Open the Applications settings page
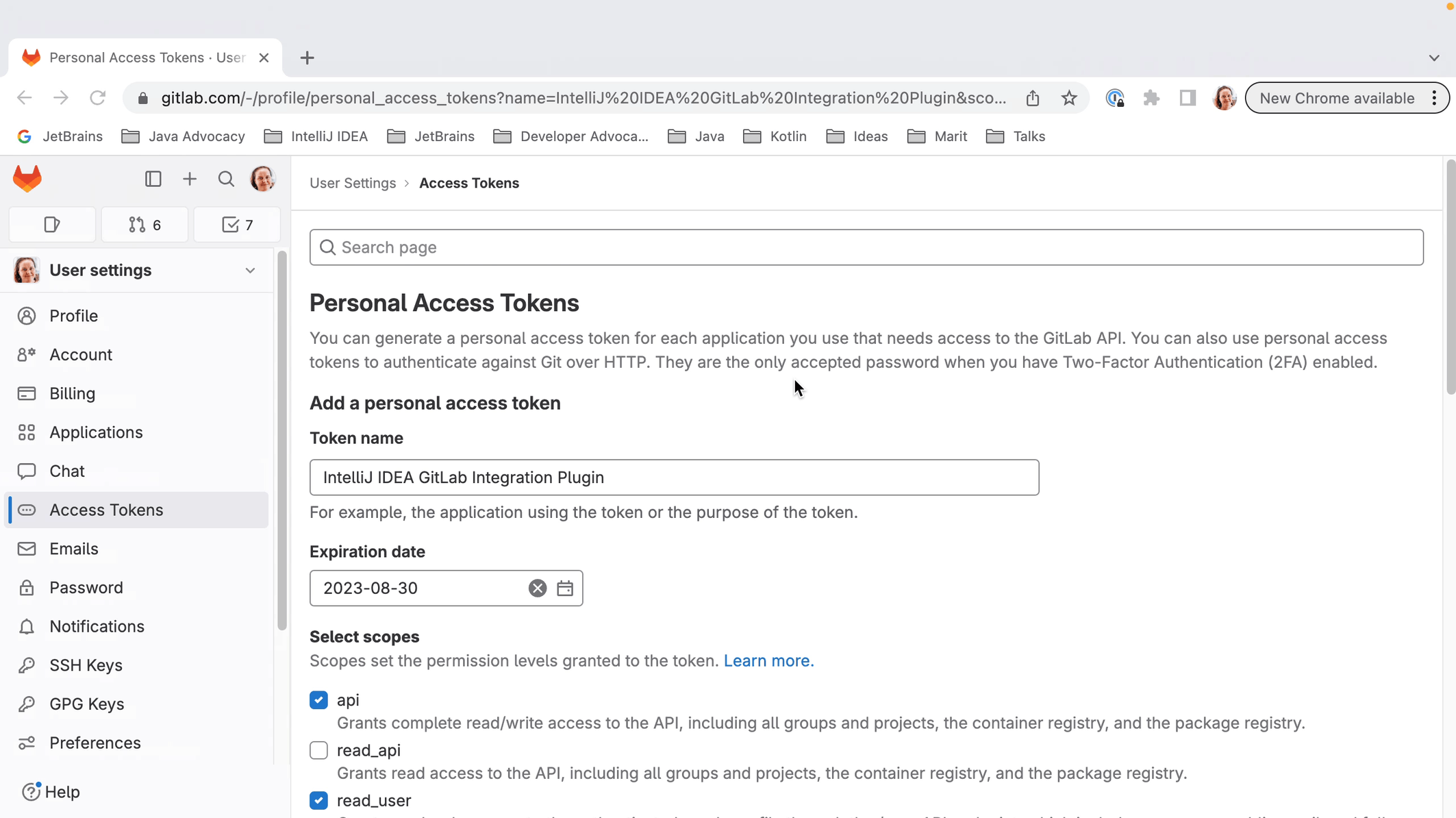The image size is (1456, 818). pos(96,432)
